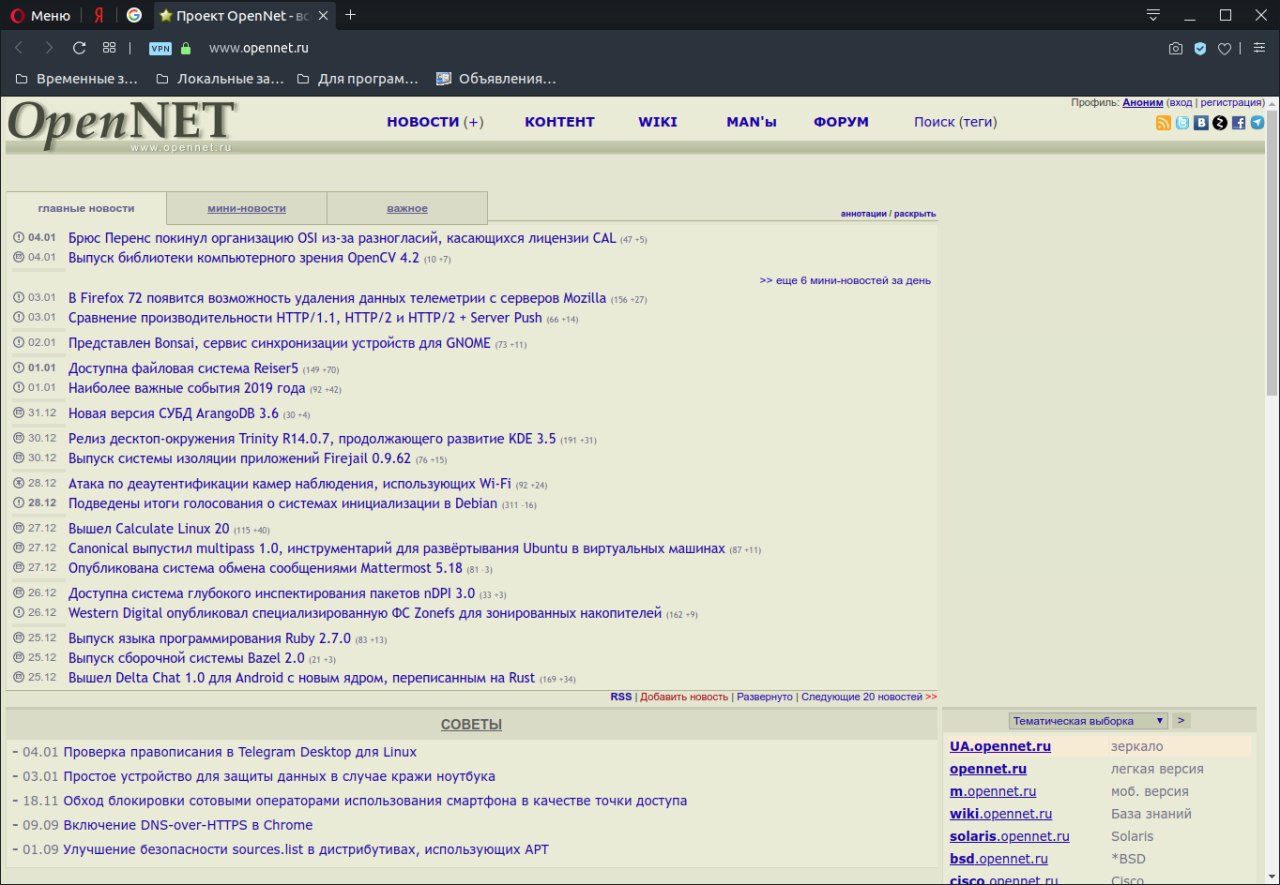The width and height of the screenshot is (1280, 885).
Task: Open news about Брюс Перенс leaving OSI
Action: point(342,238)
